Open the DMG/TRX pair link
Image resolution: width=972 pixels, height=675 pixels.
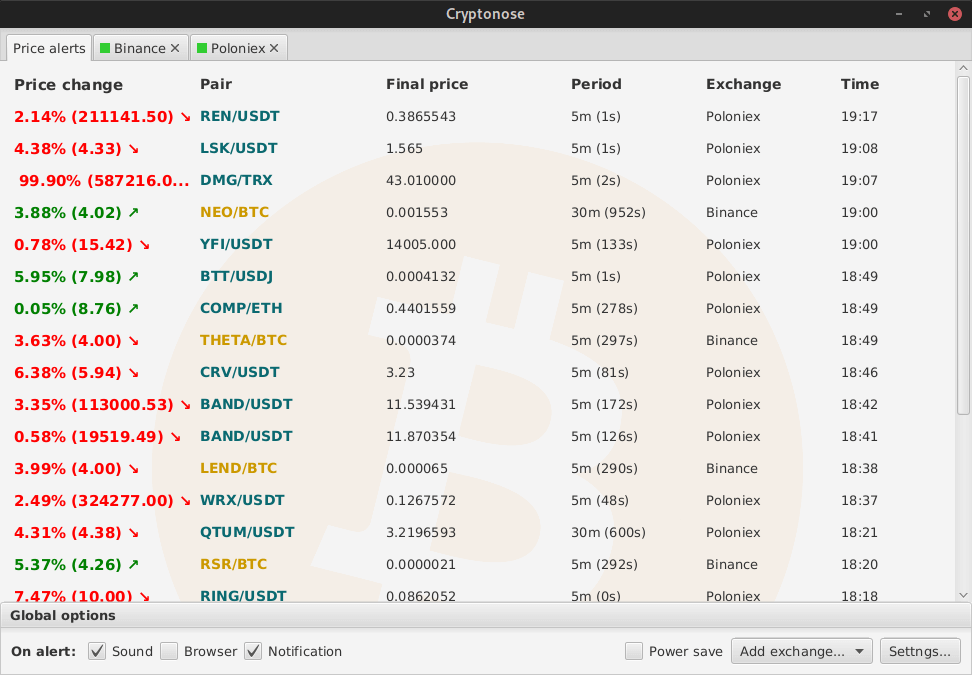pos(236,180)
